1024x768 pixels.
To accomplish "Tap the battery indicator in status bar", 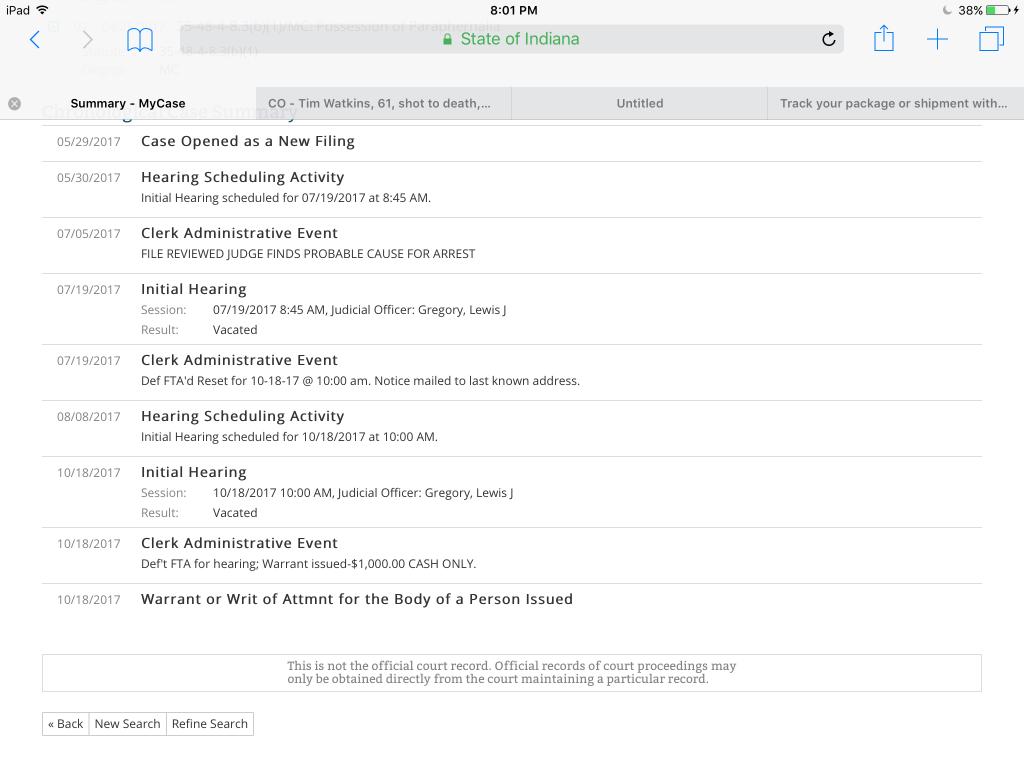I will 998,10.
